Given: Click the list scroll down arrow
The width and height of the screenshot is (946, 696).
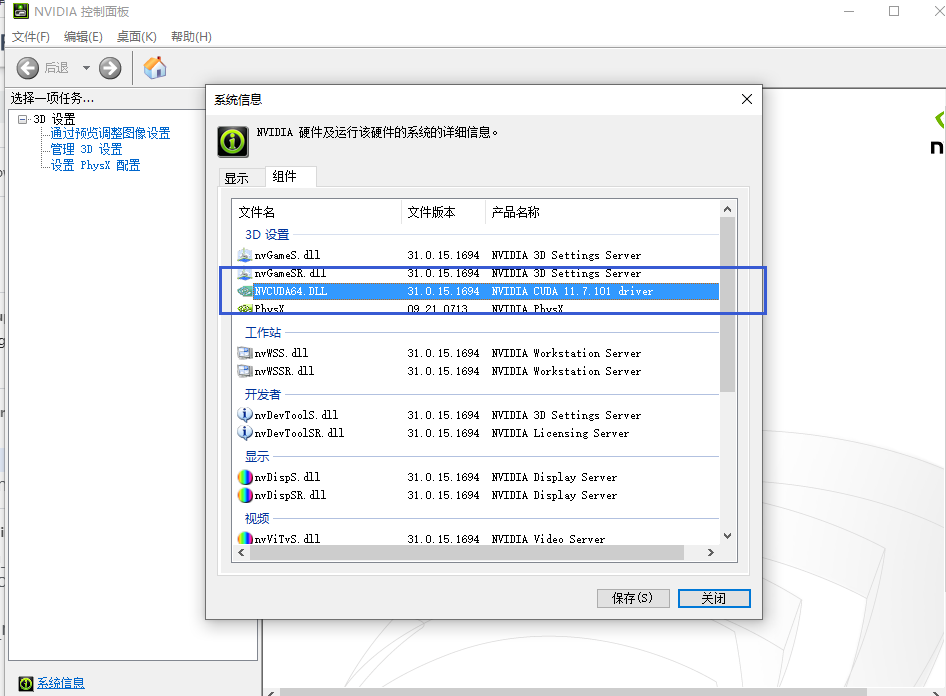Looking at the screenshot, I should (x=728, y=536).
